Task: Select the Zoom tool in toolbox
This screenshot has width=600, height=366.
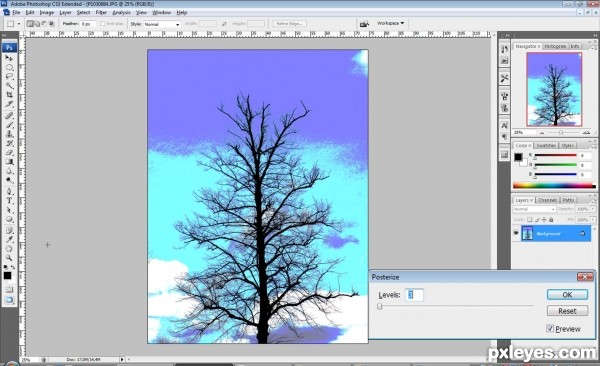Action: click(9, 258)
